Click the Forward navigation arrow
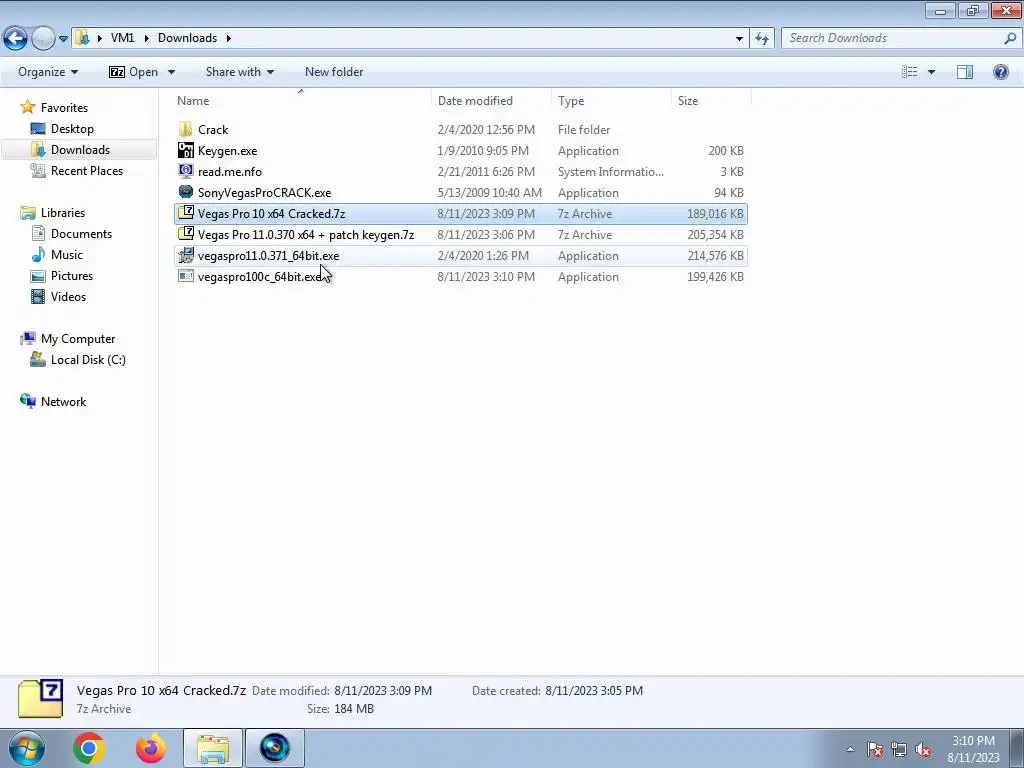Viewport: 1024px width, 768px height. tap(43, 39)
